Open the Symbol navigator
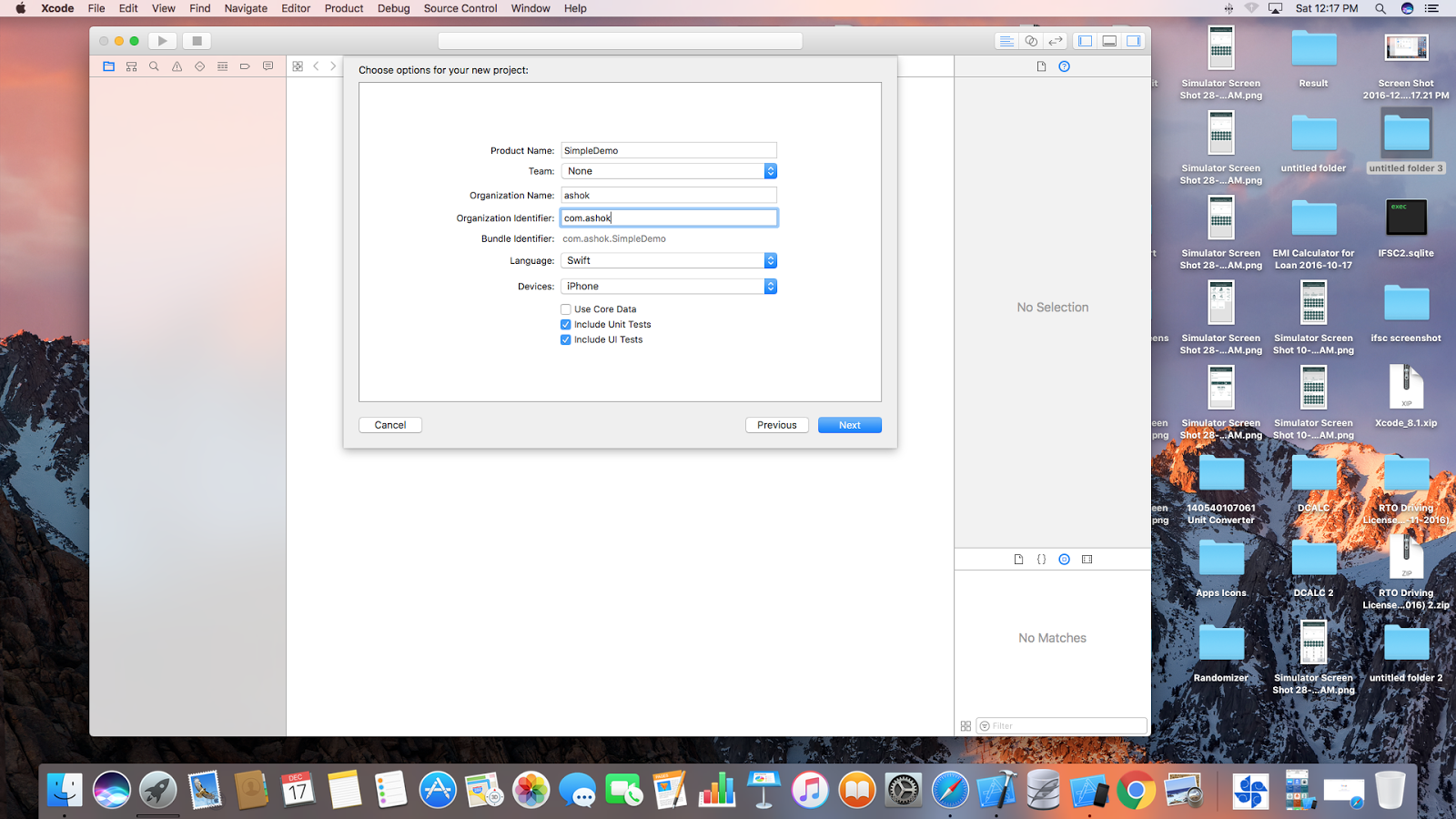The width and height of the screenshot is (1456, 819). (132, 66)
